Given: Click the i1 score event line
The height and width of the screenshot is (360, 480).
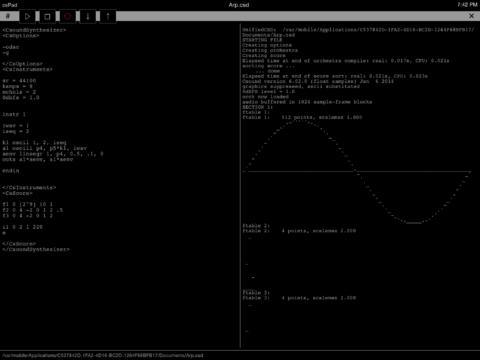Looking at the screenshot, I should coord(22,227).
